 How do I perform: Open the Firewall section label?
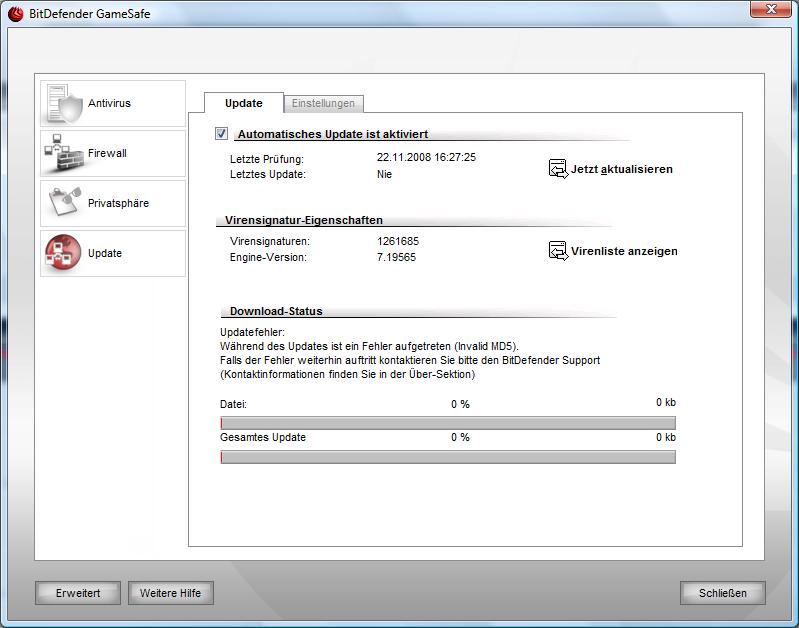pos(107,153)
